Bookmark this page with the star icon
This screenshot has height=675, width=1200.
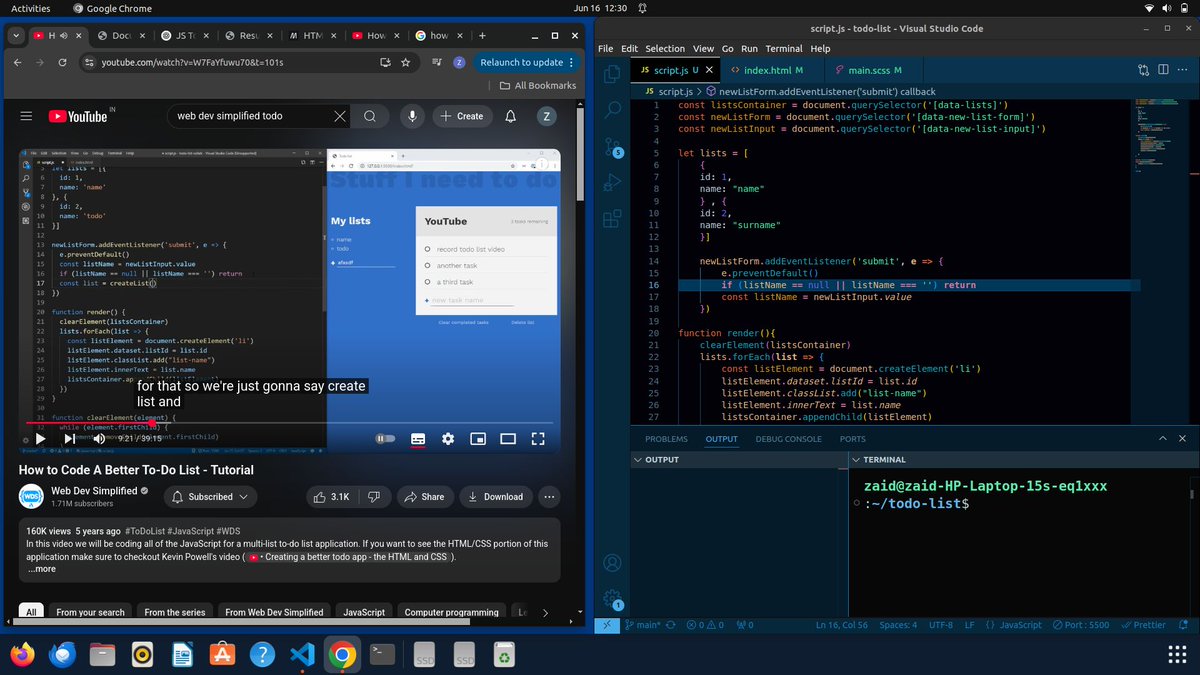406,62
